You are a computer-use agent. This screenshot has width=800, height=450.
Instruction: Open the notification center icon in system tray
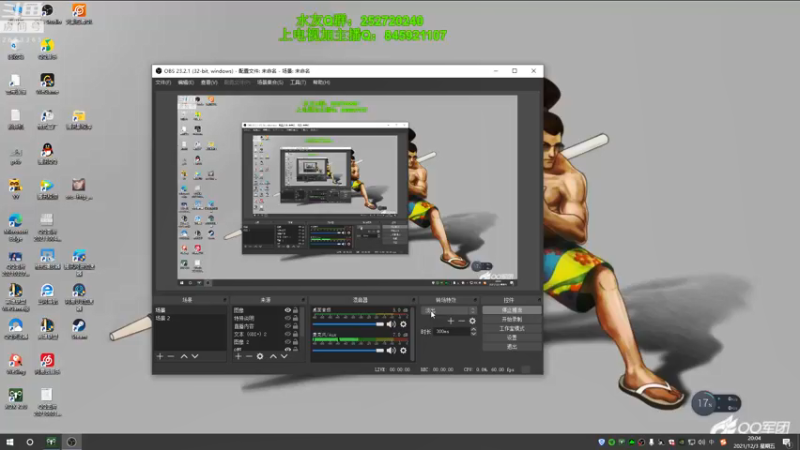click(787, 442)
